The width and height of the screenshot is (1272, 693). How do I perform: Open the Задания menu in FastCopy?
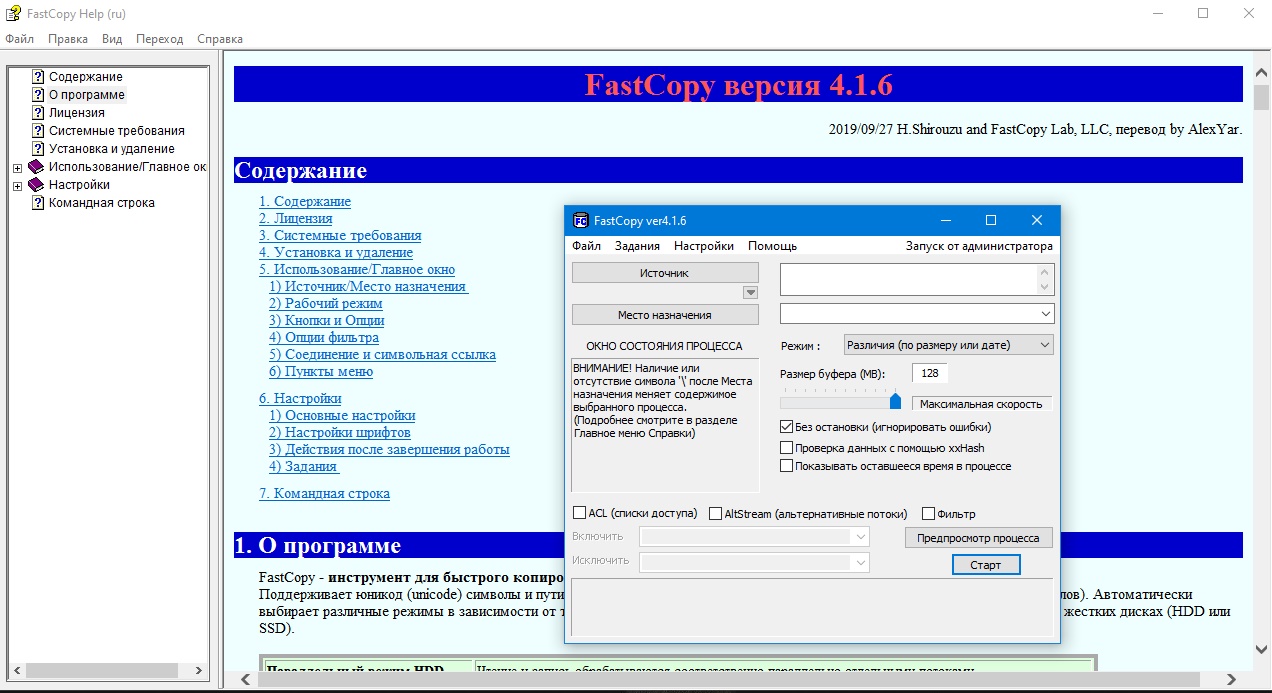(637, 246)
